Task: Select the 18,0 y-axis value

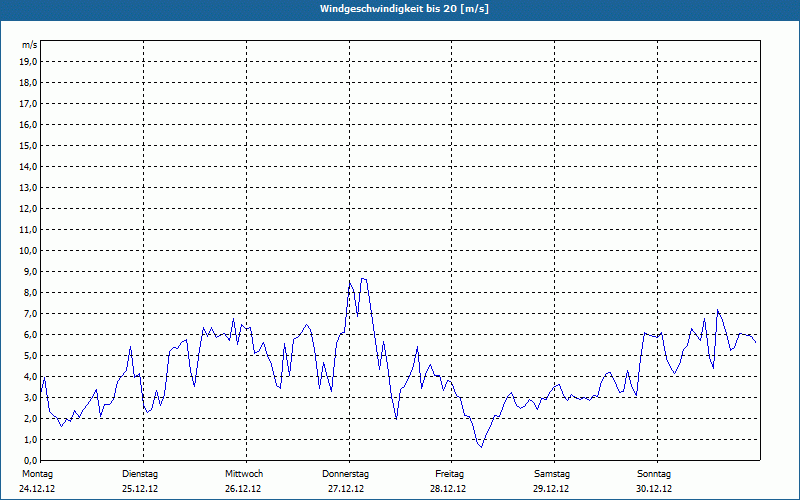Action: [28, 83]
